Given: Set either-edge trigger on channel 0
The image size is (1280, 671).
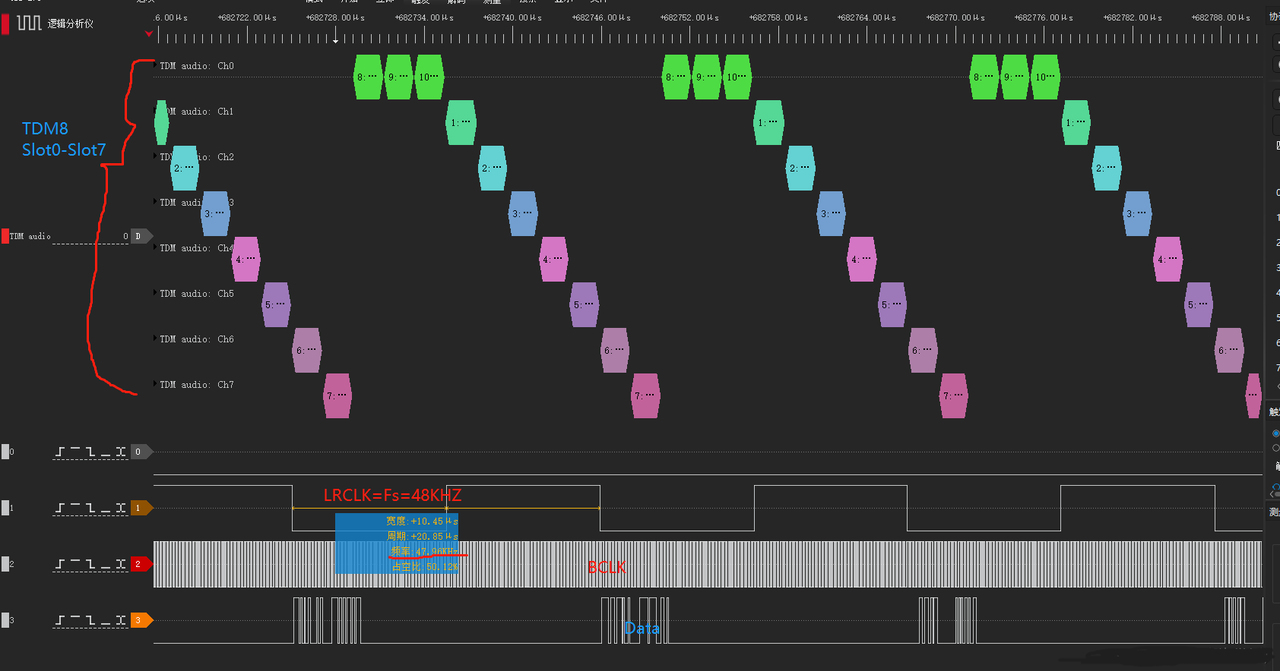Looking at the screenshot, I should [x=121, y=452].
